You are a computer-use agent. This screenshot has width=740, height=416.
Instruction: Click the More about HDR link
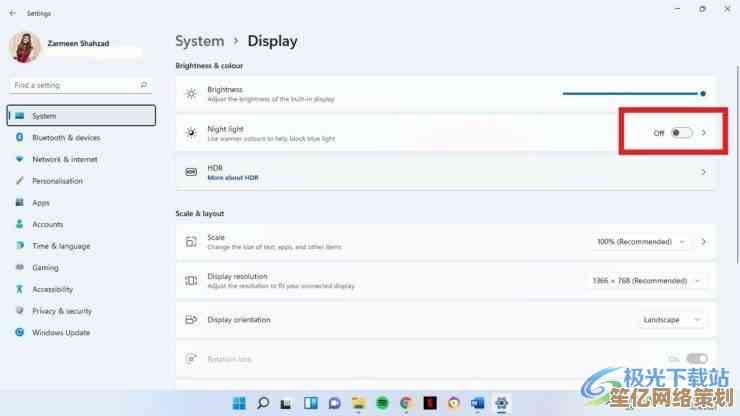click(x=232, y=177)
